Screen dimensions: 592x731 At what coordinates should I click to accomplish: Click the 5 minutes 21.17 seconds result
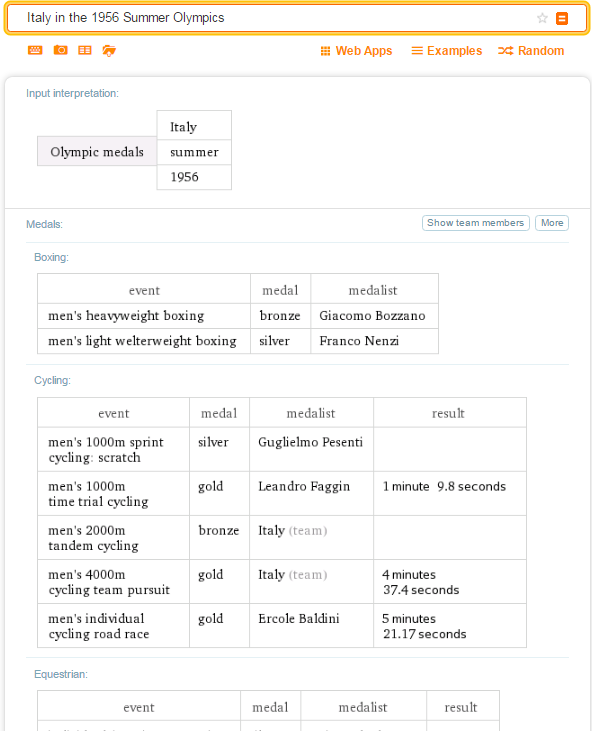click(x=424, y=626)
